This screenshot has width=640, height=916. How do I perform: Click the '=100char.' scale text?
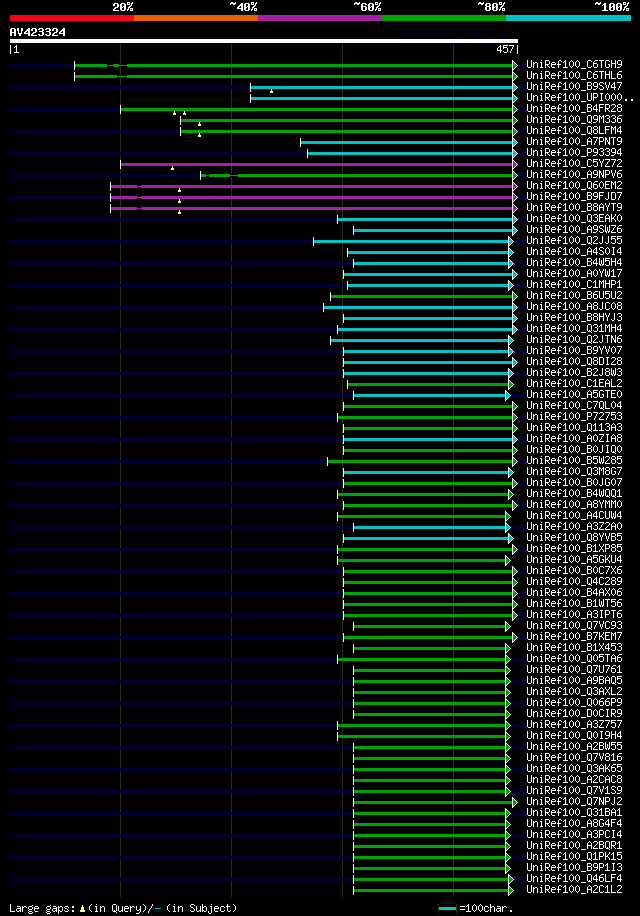486,908
